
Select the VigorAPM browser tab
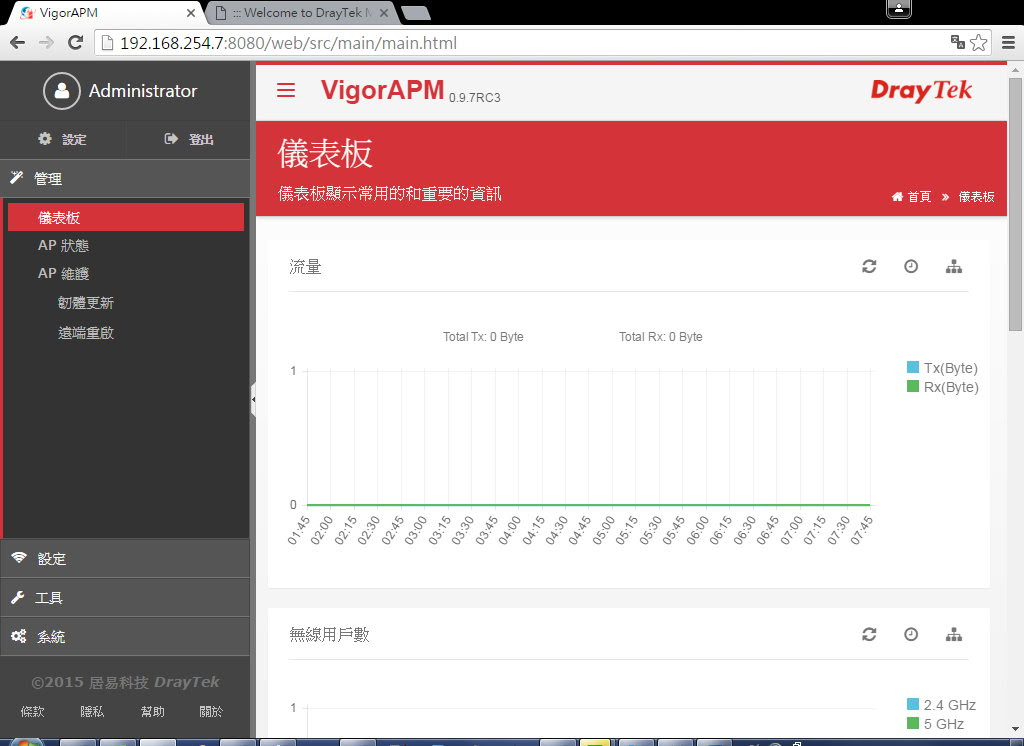(104, 12)
